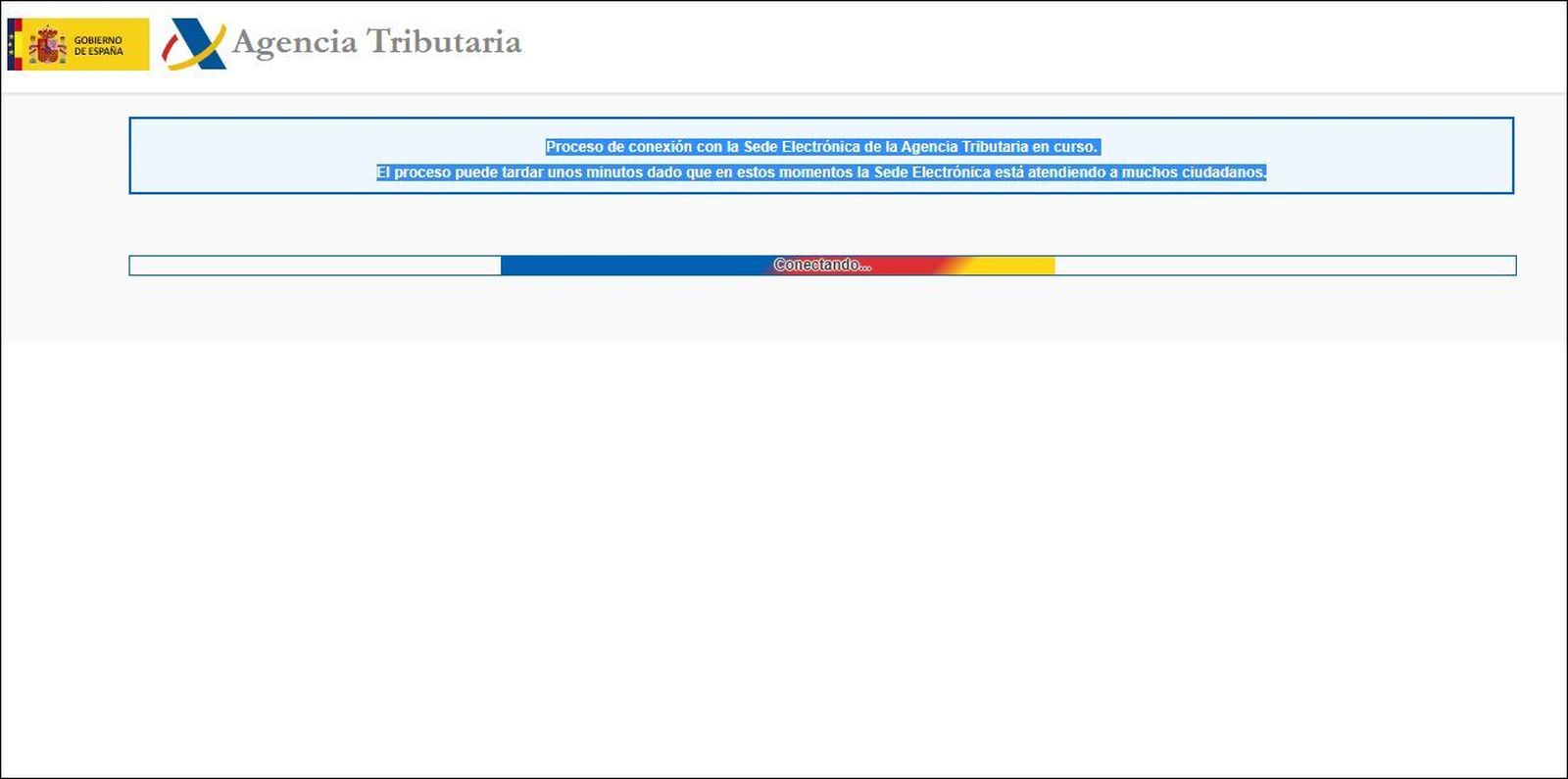Click the 'Proceso de conexión' message line
Image resolution: width=1568 pixels, height=779 pixels.
pyautogui.click(x=822, y=147)
